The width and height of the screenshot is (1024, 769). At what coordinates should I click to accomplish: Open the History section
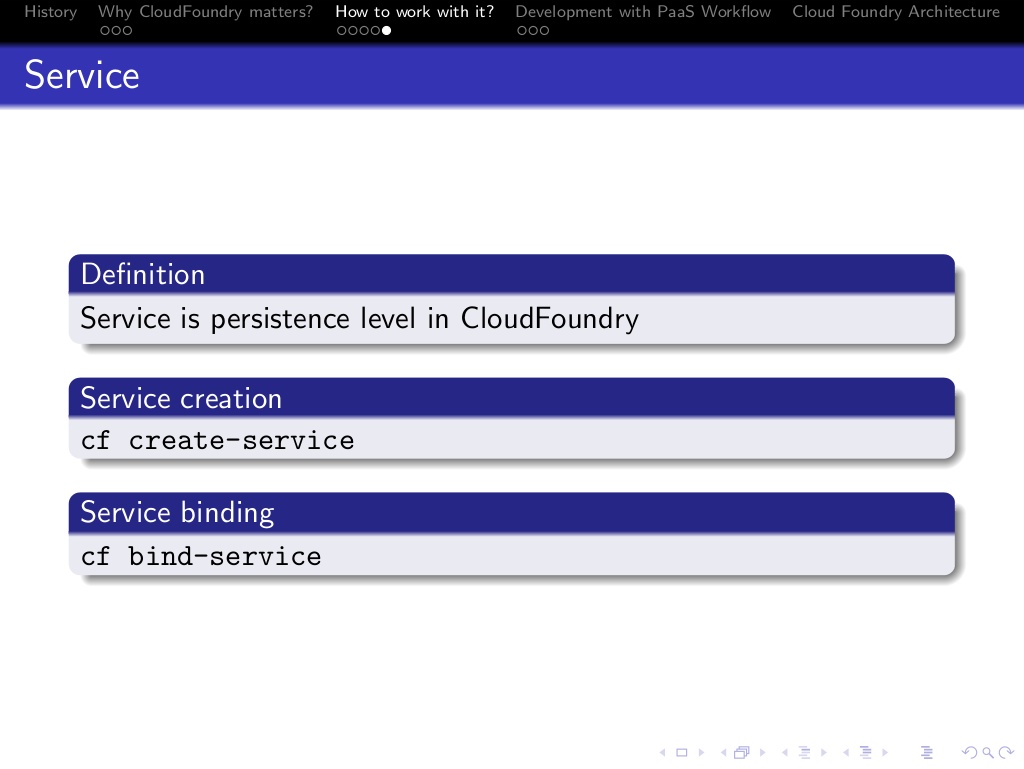click(50, 12)
